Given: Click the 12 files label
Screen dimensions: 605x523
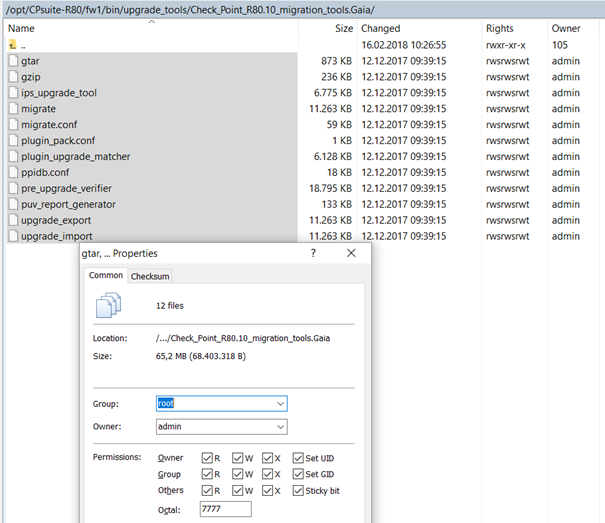Looking at the screenshot, I should click(x=170, y=306).
